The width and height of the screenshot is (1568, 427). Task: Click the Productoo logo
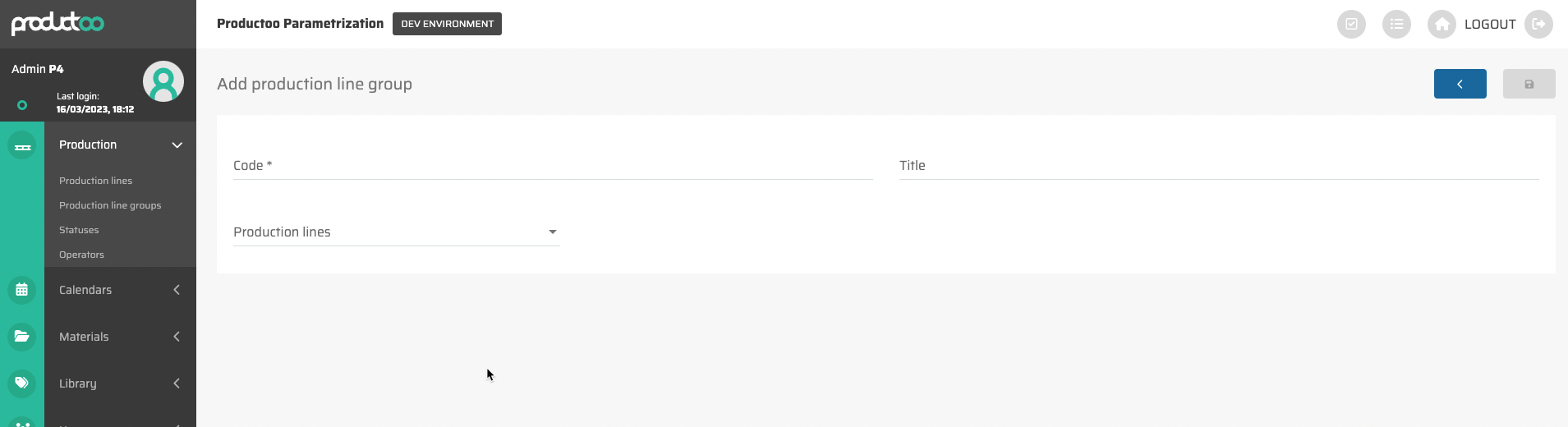pos(57,23)
